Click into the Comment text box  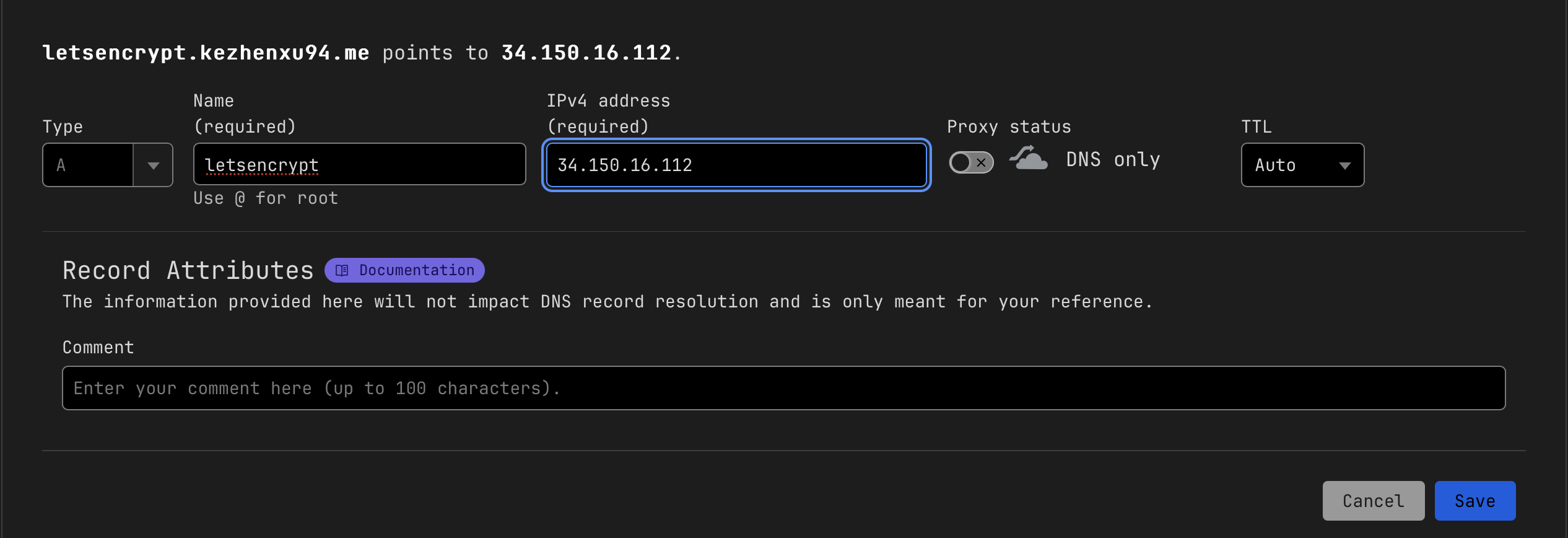783,389
